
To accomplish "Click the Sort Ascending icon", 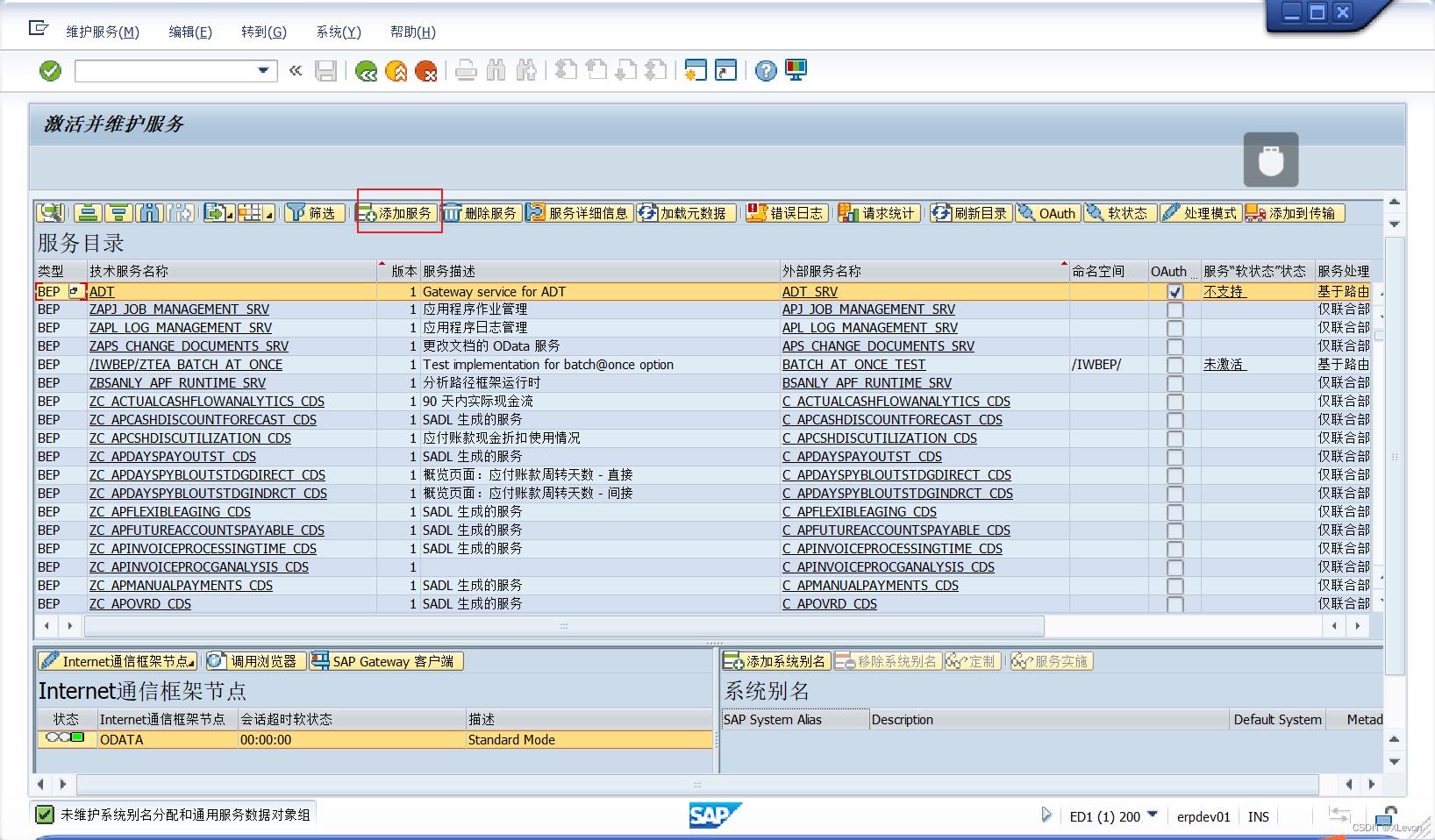I will [87, 212].
